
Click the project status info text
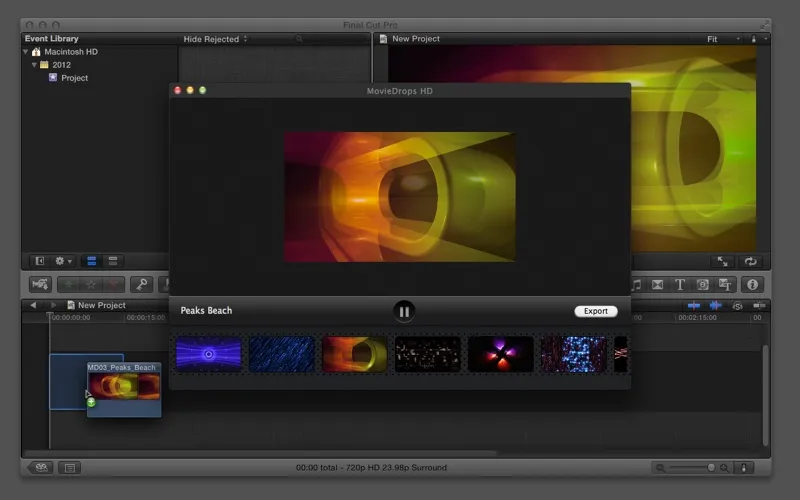[371, 467]
